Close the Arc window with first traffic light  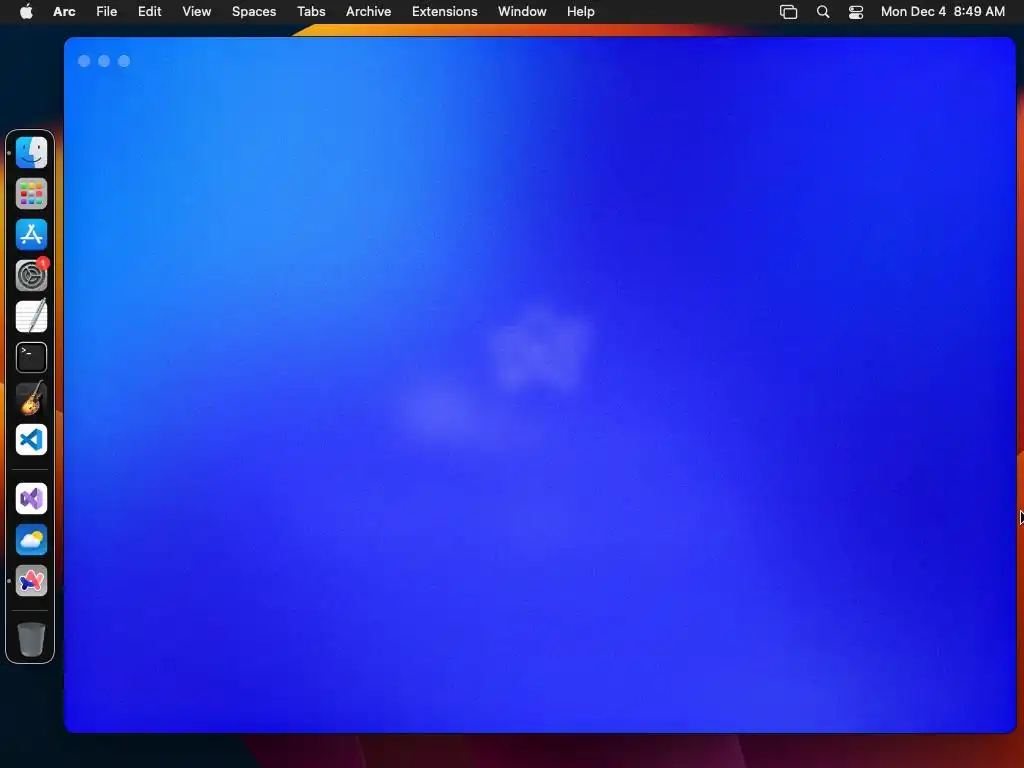(84, 61)
